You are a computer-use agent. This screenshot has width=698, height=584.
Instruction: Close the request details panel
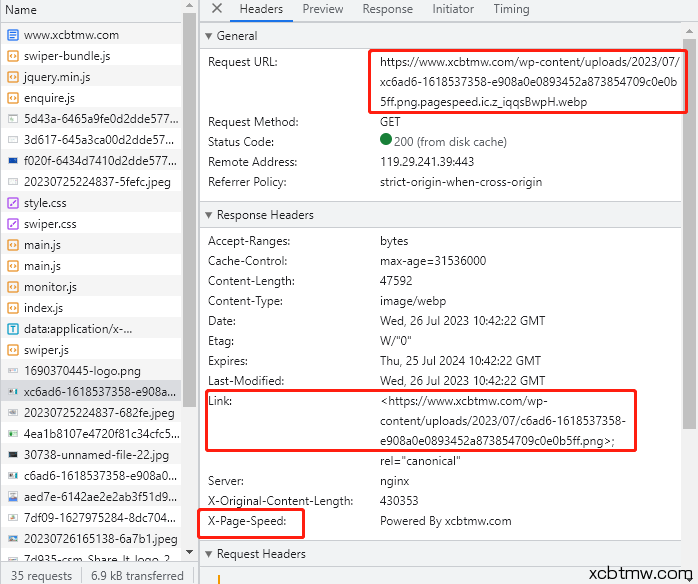(217, 8)
